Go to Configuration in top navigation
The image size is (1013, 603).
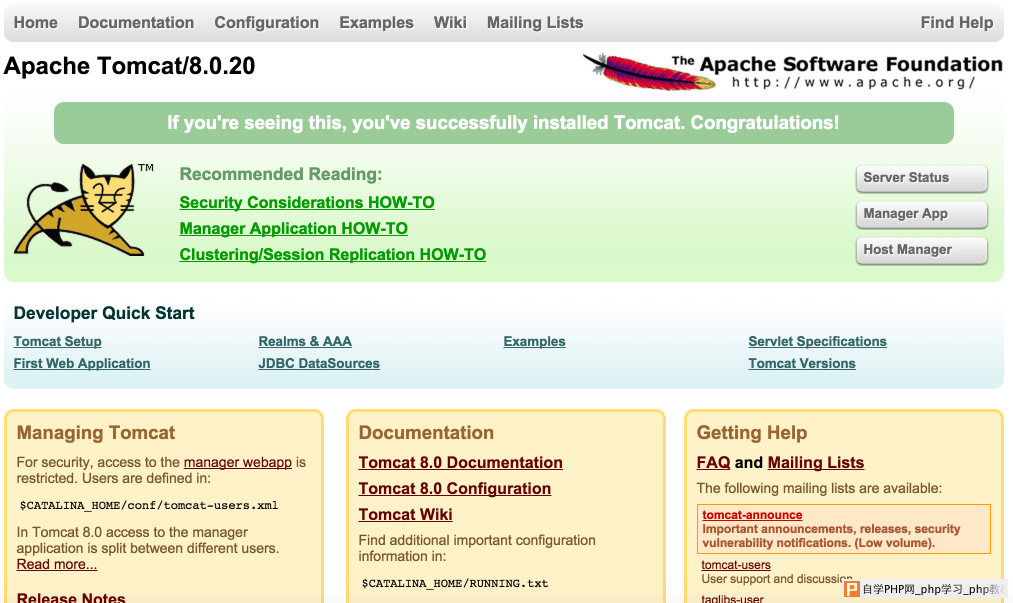click(266, 23)
